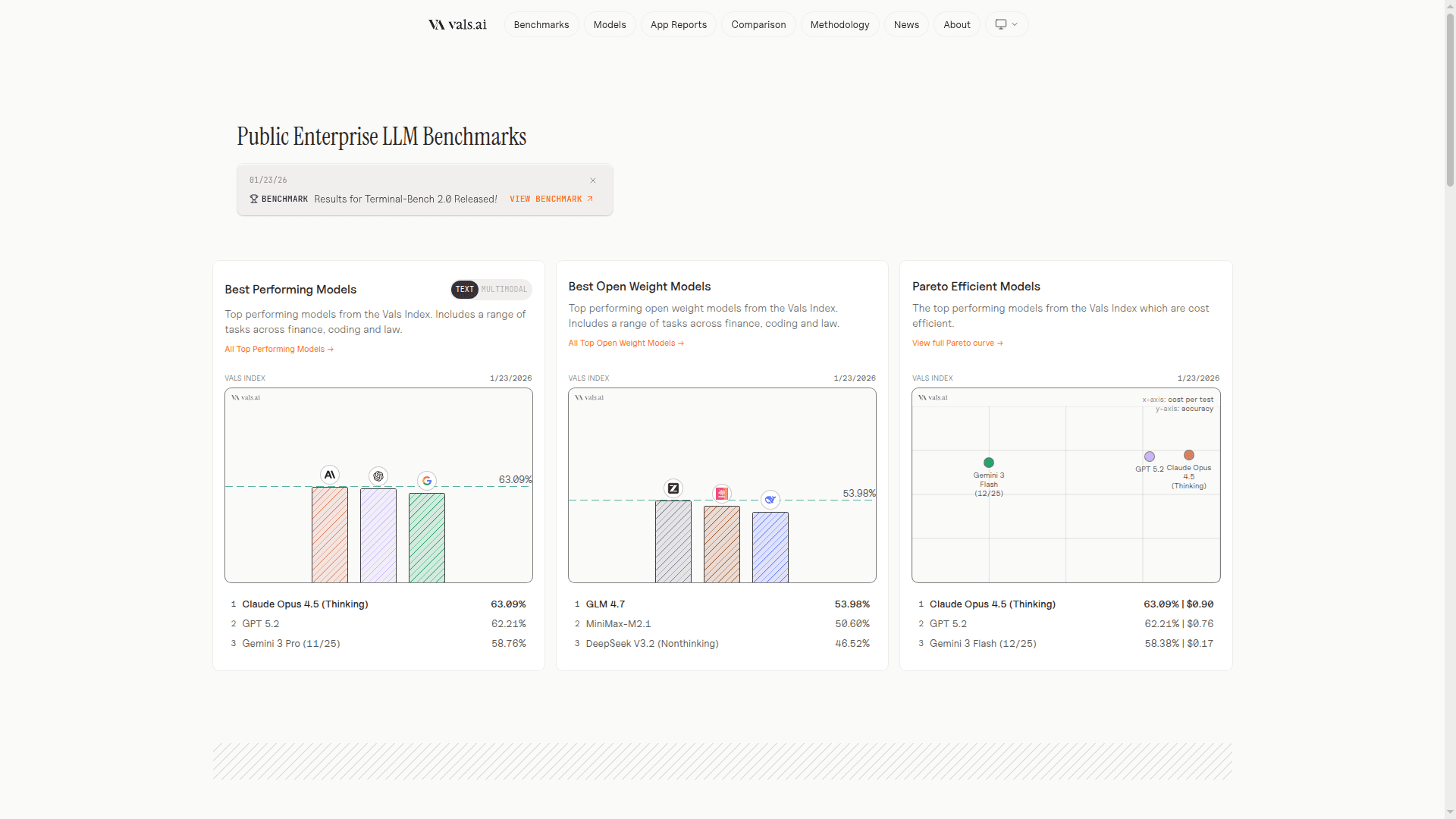Click the Google logo above green bar
Image resolution: width=1456 pixels, height=819 pixels.
tap(427, 481)
